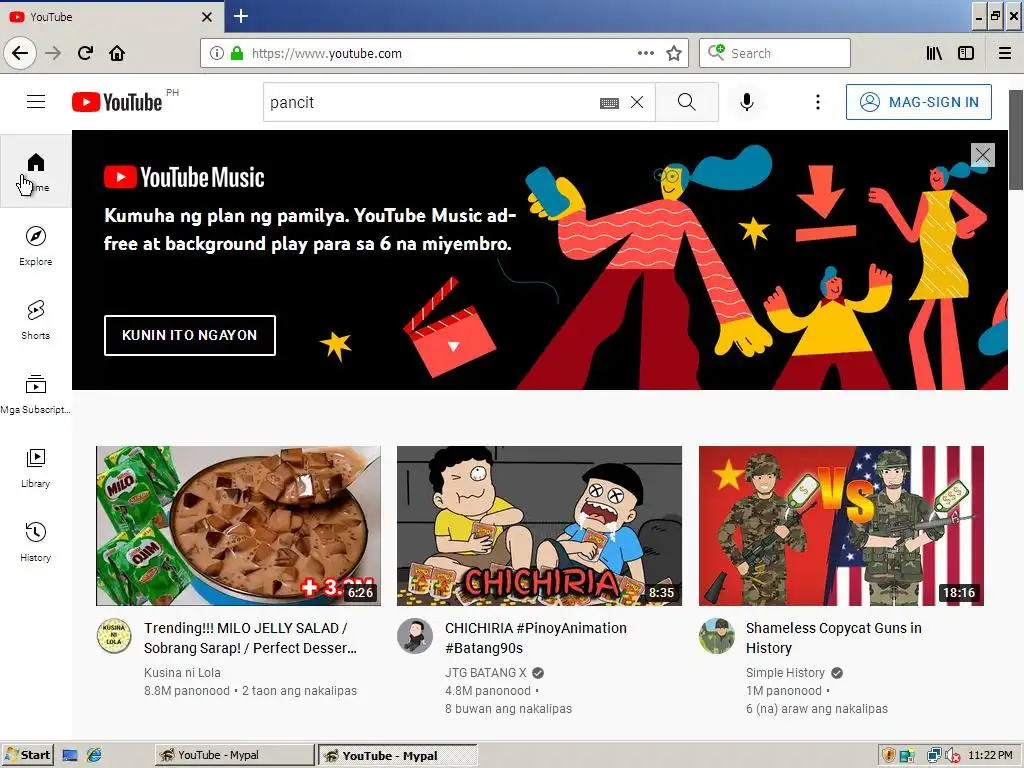Open Mga Subscription in the sidebar
The width and height of the screenshot is (1024, 768).
tap(36, 394)
